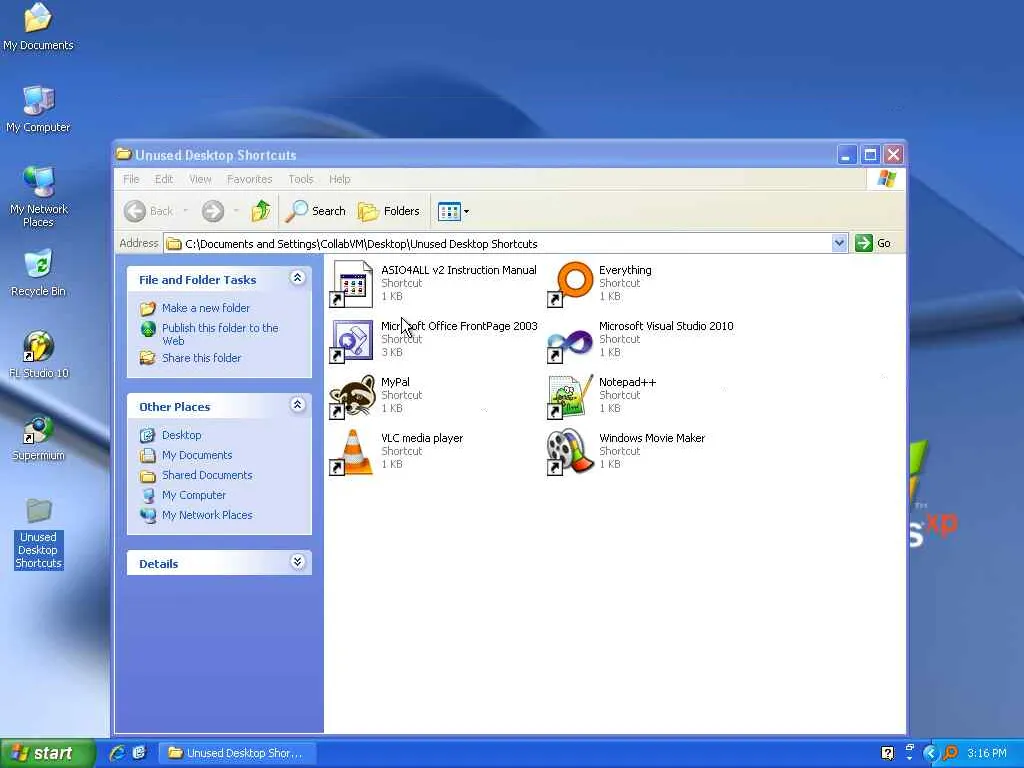Viewport: 1024px width, 768px height.
Task: Open Forward history dropdown arrow
Action: pyautogui.click(x=236, y=211)
